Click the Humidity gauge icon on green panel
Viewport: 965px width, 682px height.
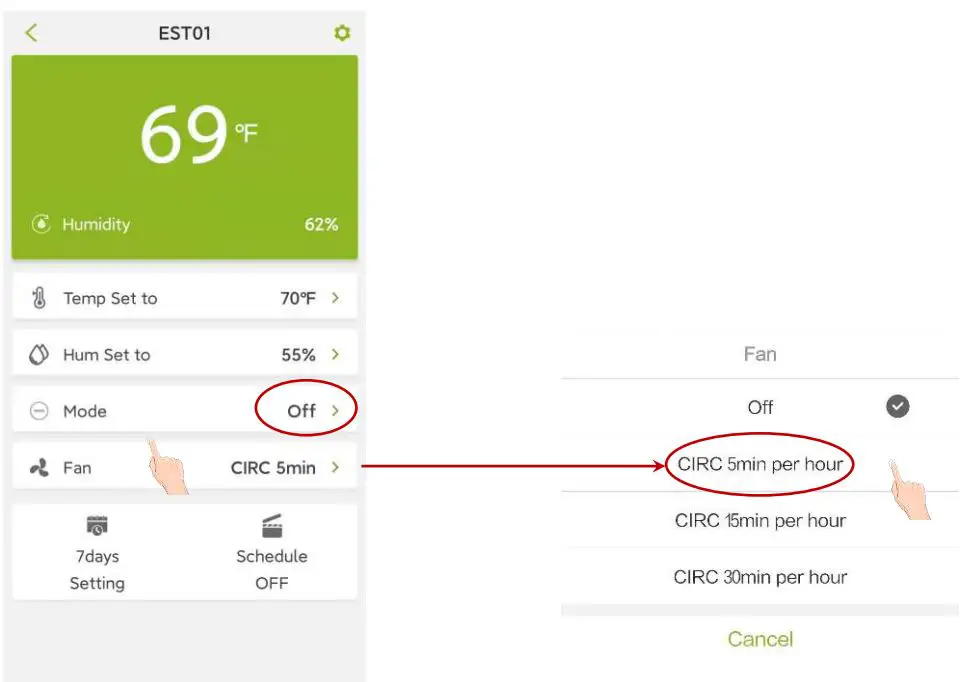[x=39, y=224]
